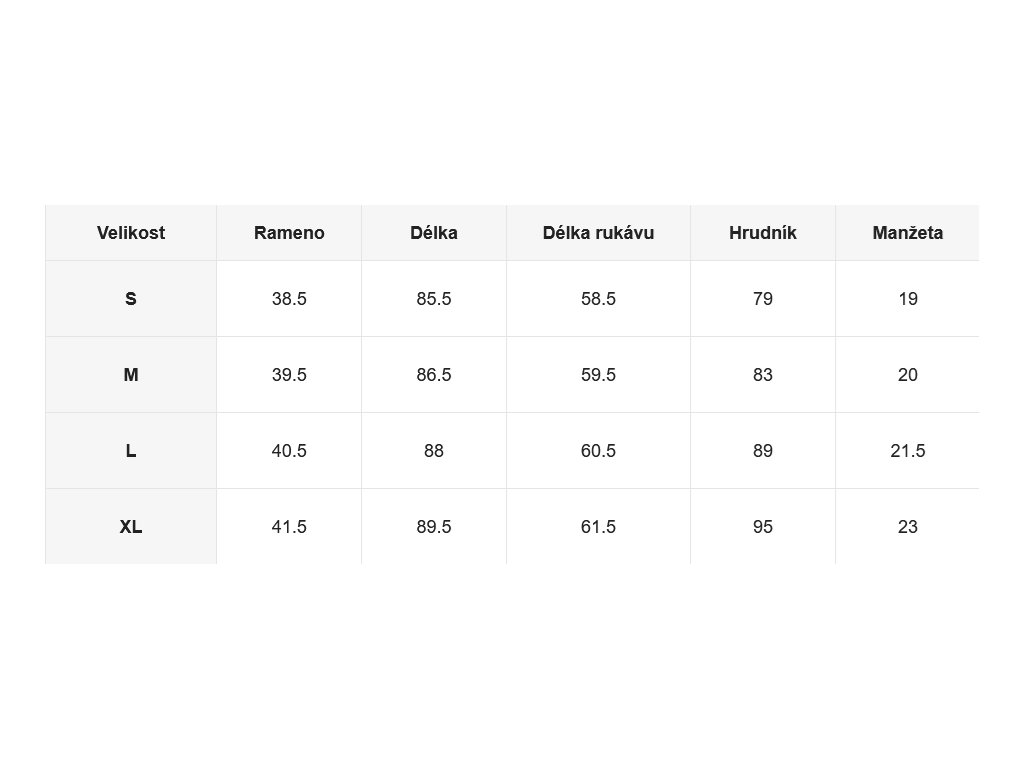1024x768 pixels.
Task: Click the 60.5 sleeve length cell
Action: (x=598, y=451)
